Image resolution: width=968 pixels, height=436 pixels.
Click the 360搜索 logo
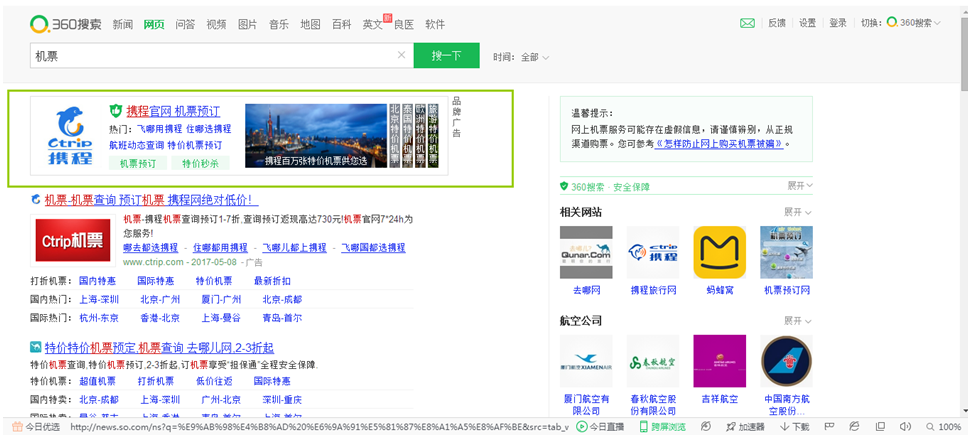[x=66, y=23]
